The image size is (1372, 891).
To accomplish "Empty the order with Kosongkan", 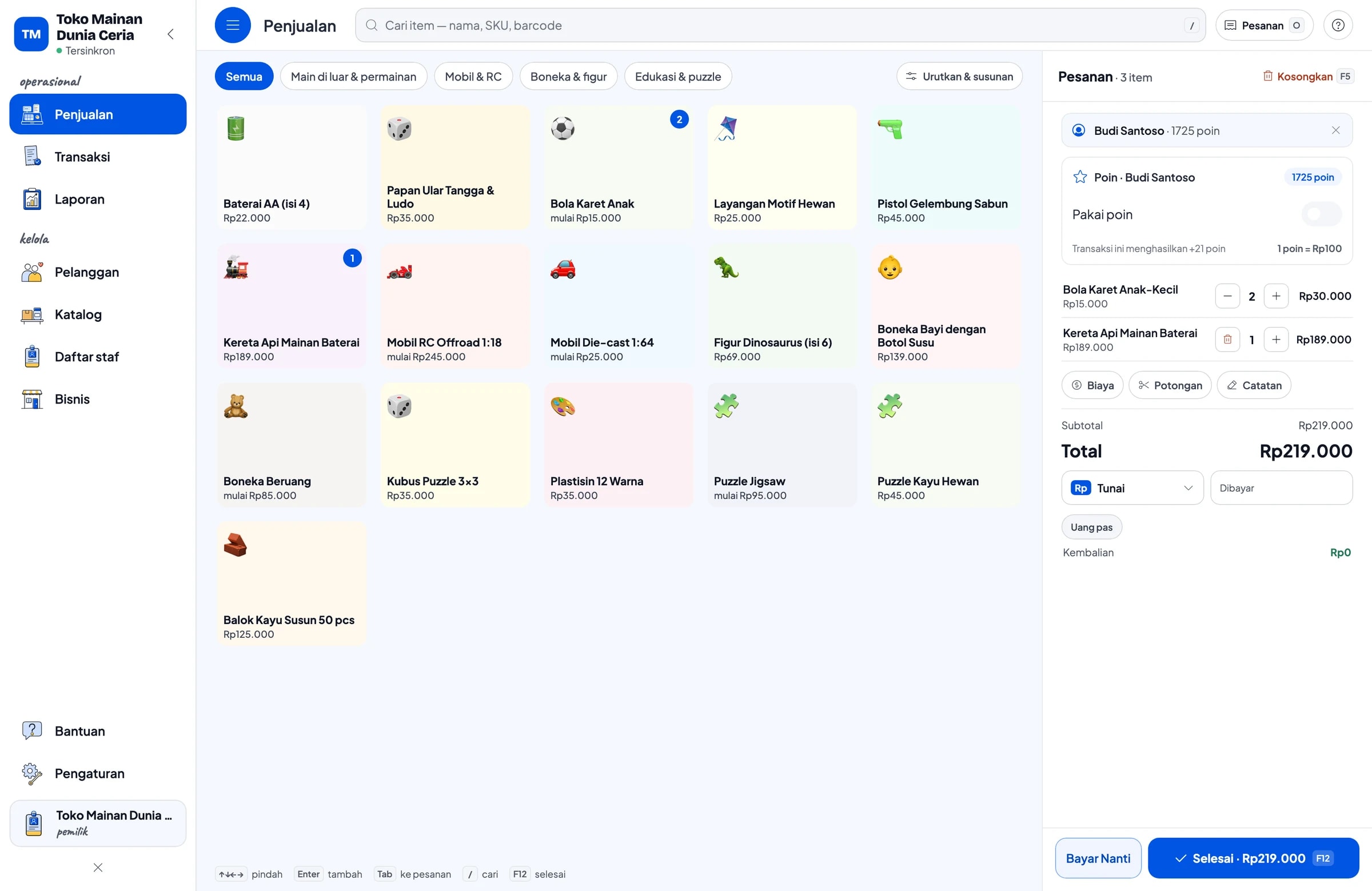I will 1307,77.
